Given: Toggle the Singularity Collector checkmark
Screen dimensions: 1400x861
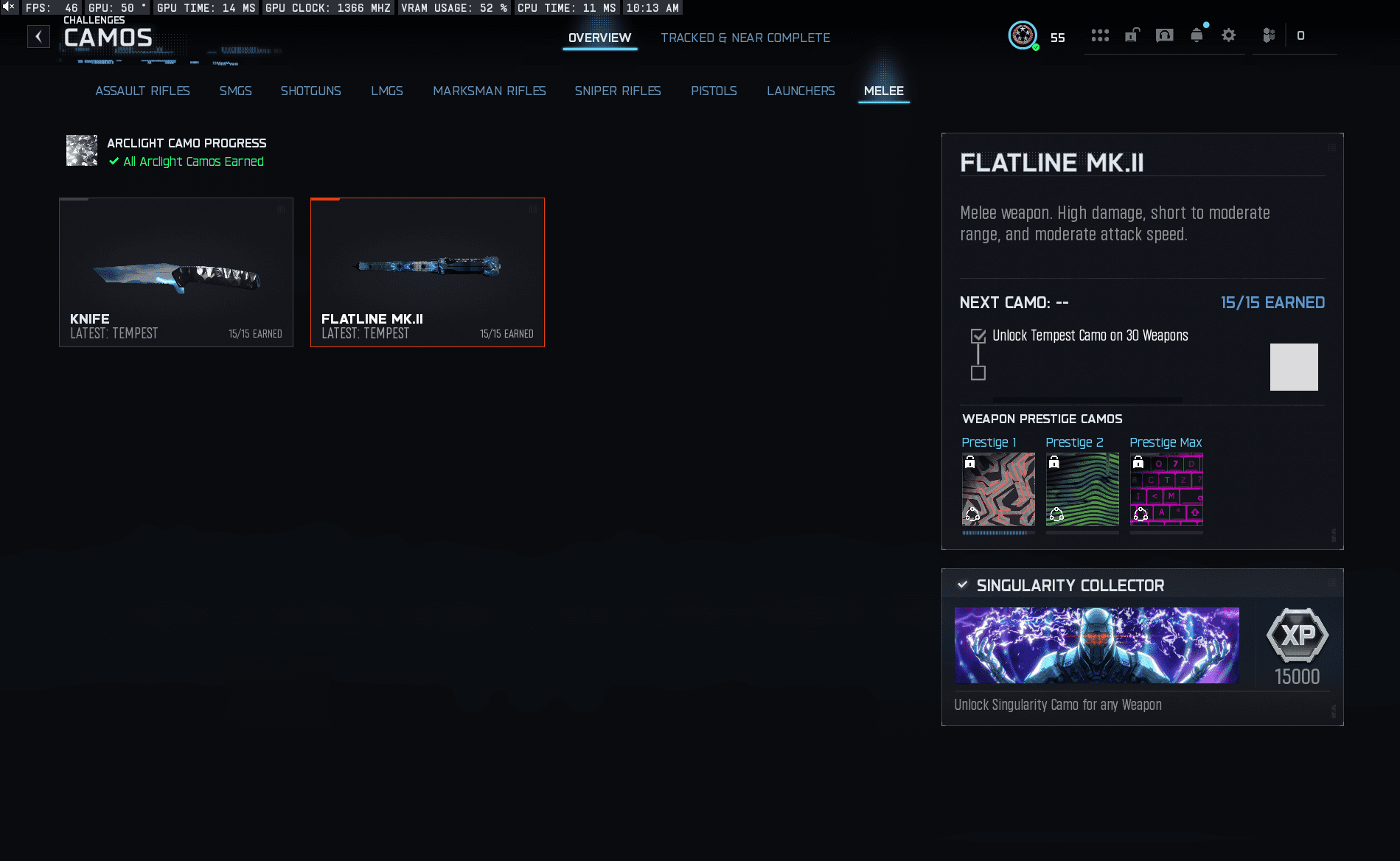Looking at the screenshot, I should coord(962,585).
